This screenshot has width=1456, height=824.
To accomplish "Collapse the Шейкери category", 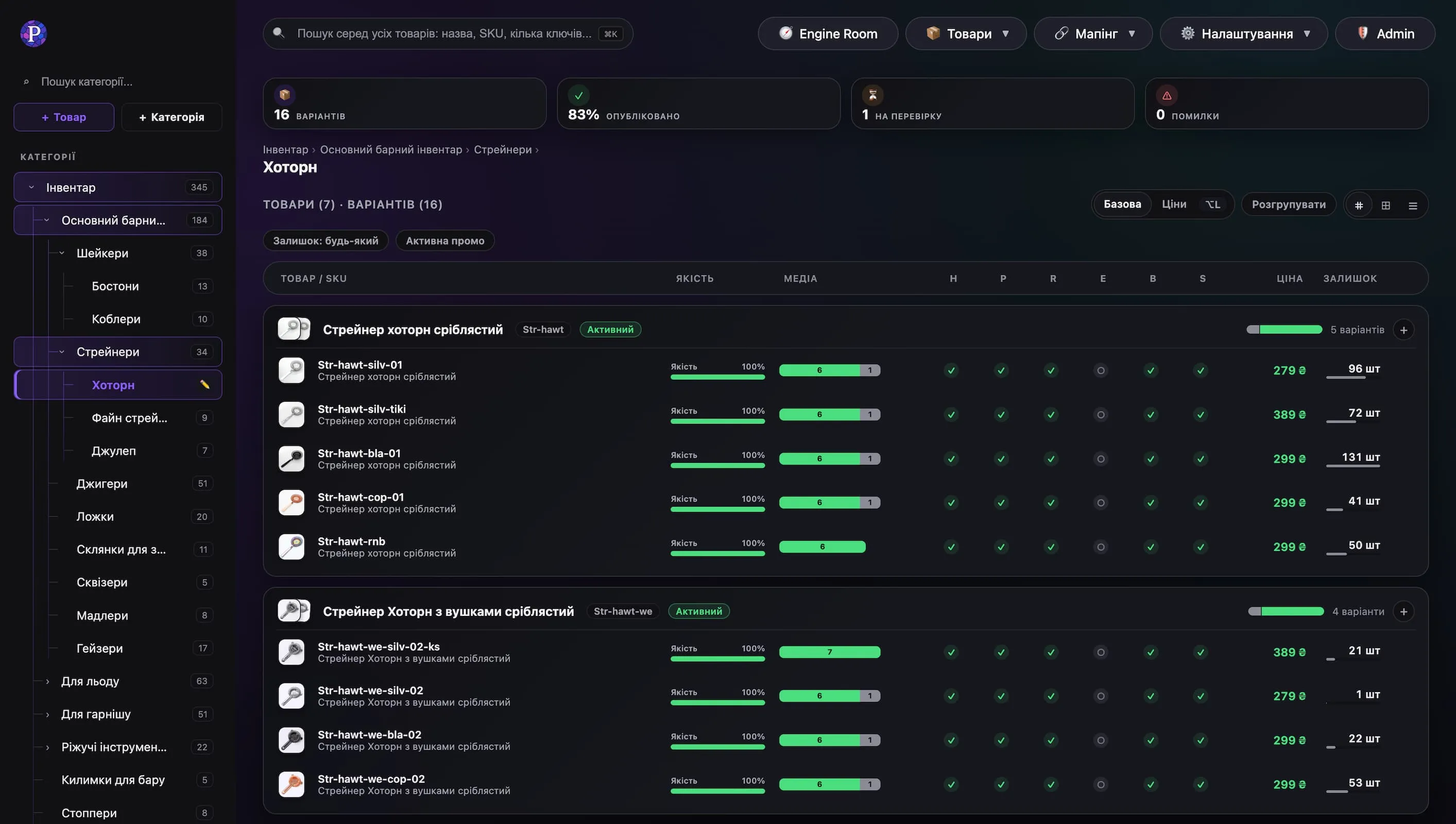I will [x=62, y=253].
